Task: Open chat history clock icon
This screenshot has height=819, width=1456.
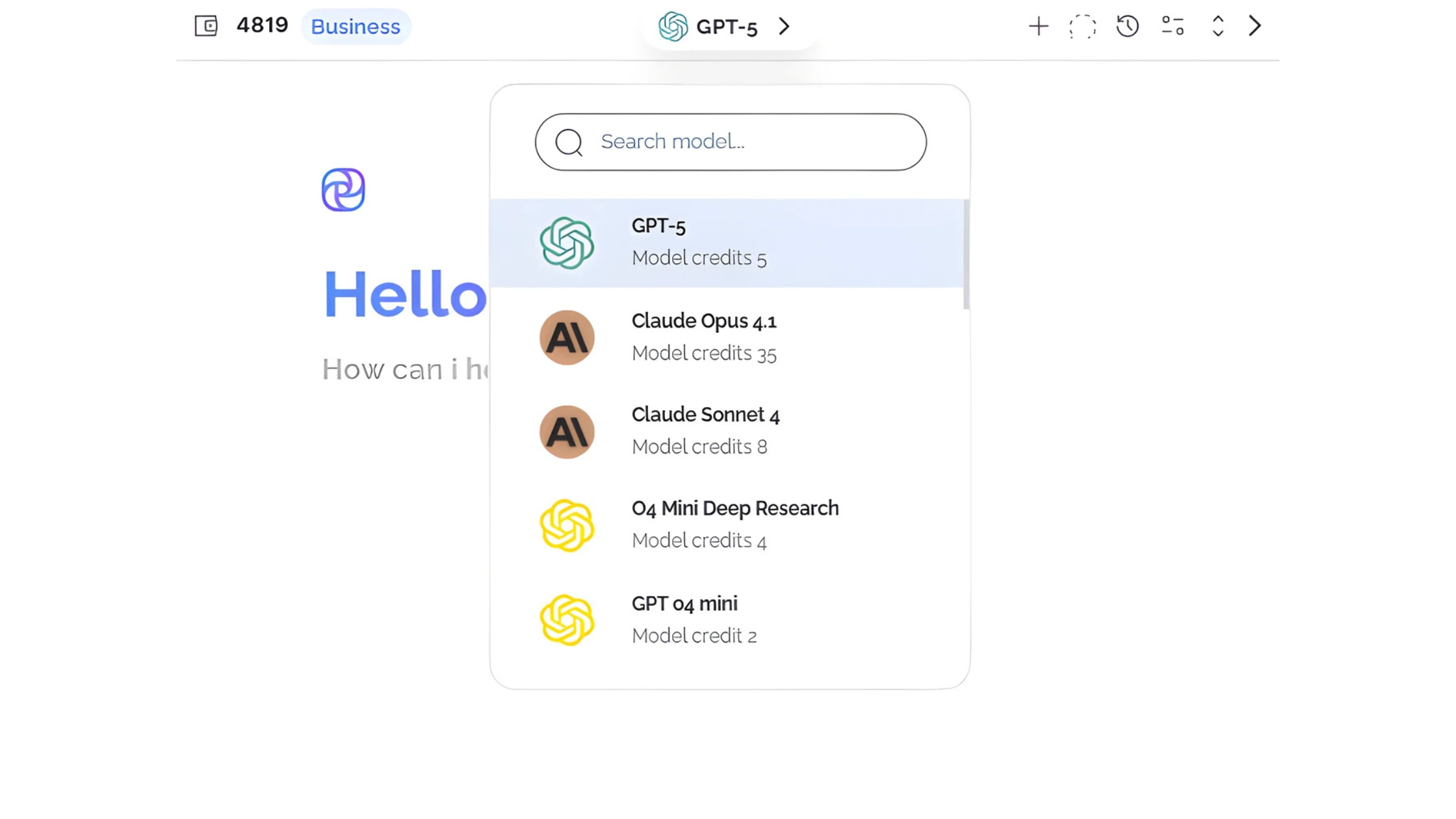Action: tap(1128, 26)
